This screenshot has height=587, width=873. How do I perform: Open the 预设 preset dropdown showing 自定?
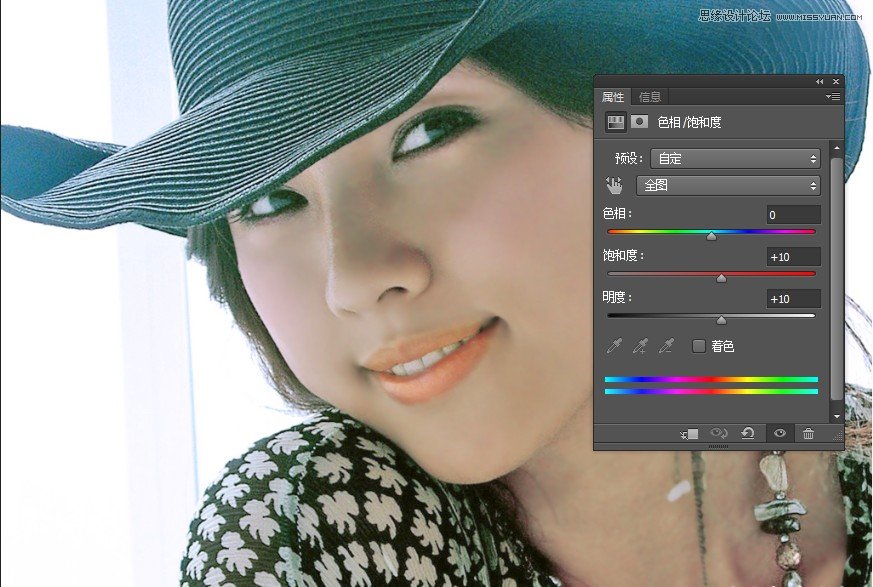tap(735, 158)
